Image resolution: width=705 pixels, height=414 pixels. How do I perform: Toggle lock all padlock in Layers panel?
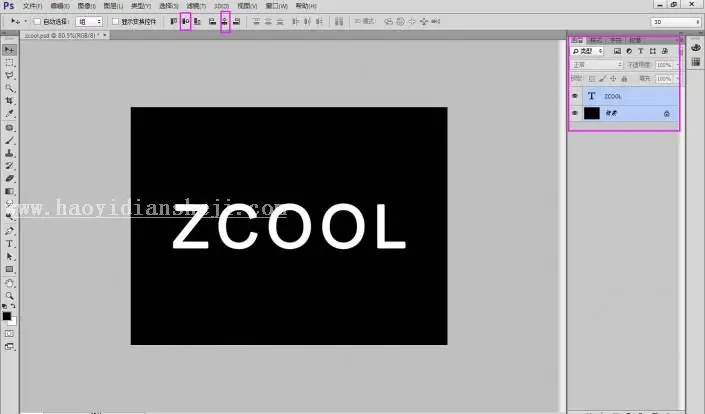624,79
